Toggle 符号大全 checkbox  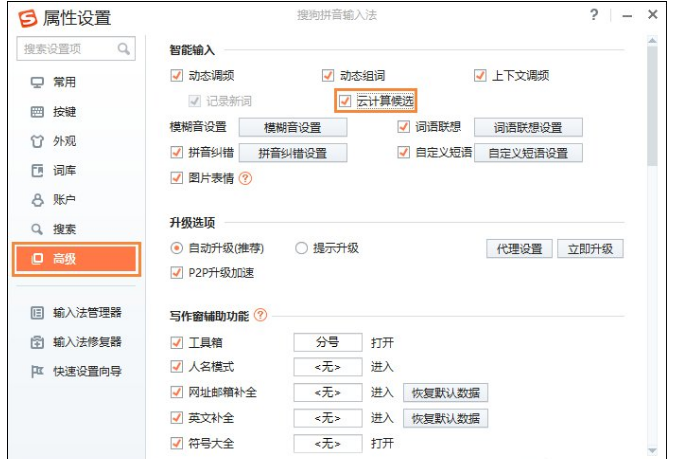coord(176,443)
